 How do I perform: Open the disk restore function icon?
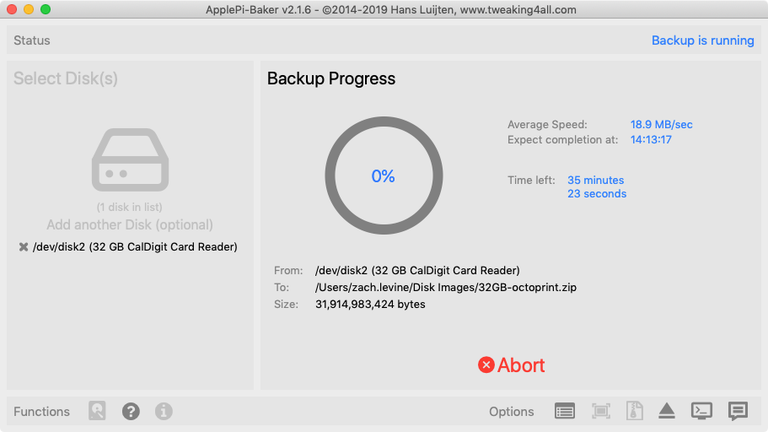tap(97, 411)
